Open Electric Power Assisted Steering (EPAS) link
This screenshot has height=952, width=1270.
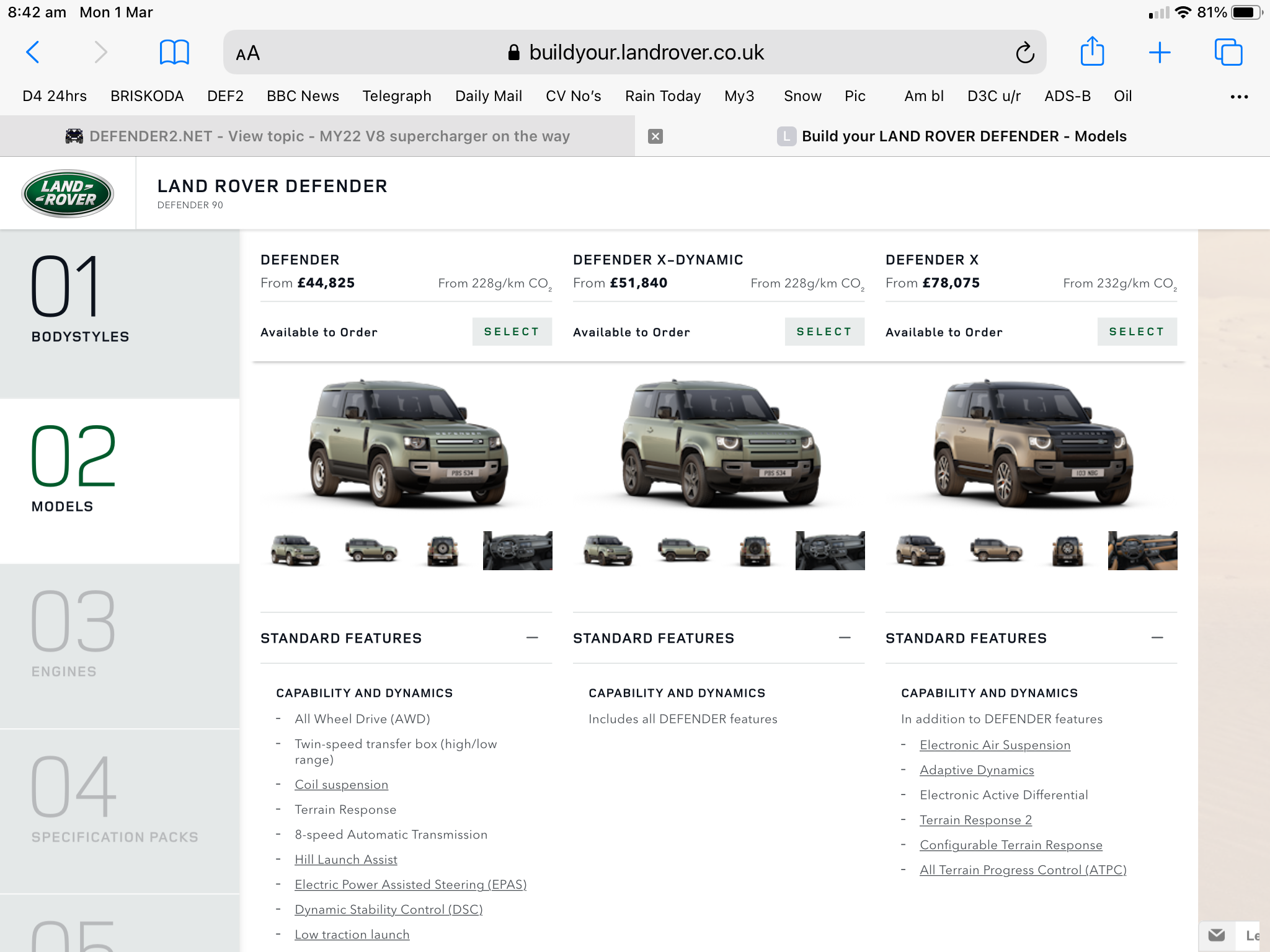tap(411, 884)
